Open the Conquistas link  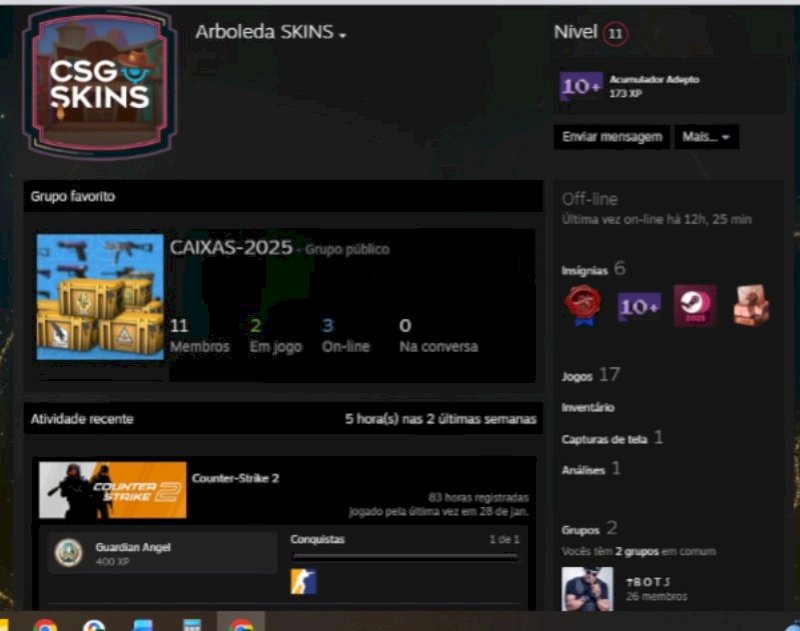point(317,540)
